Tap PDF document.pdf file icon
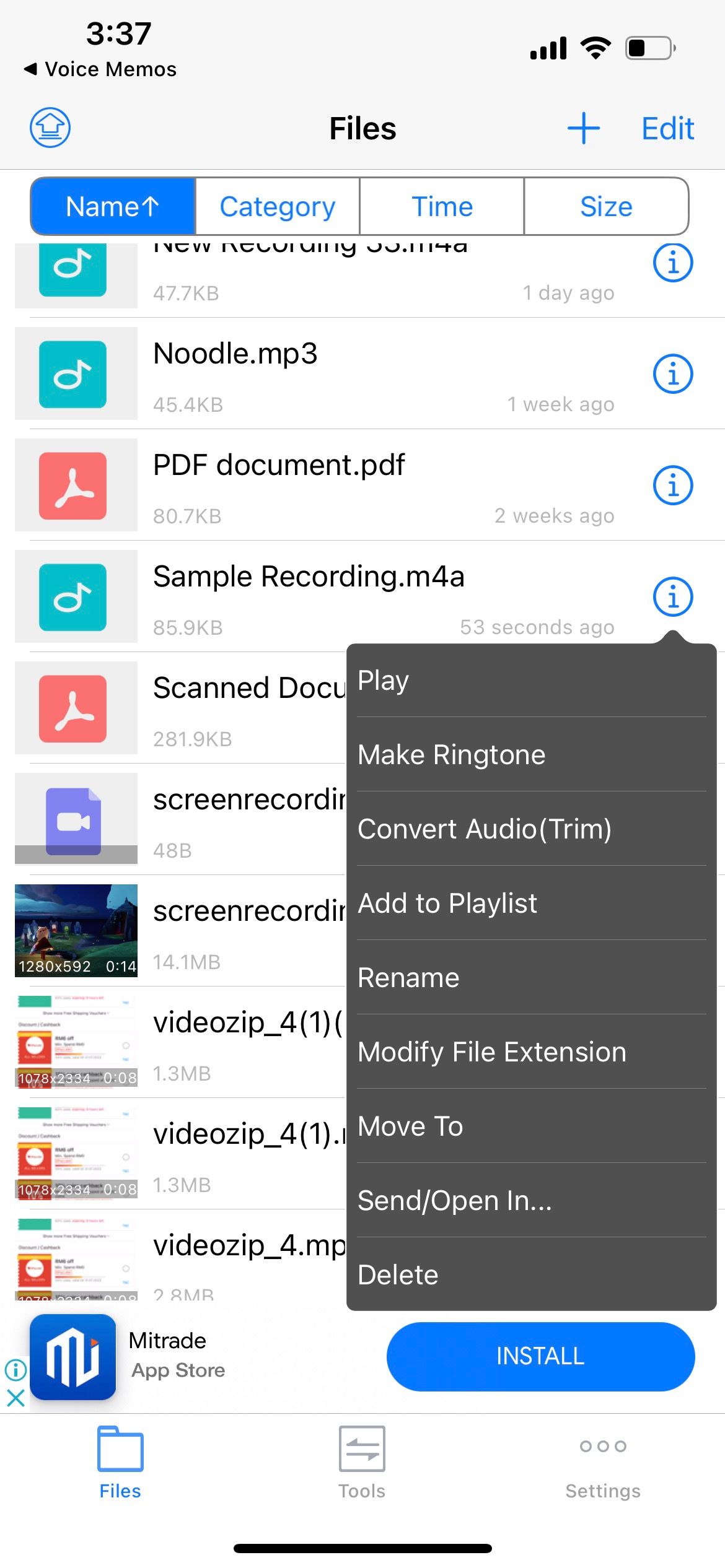Screen dimensions: 725x1568 click(73, 486)
